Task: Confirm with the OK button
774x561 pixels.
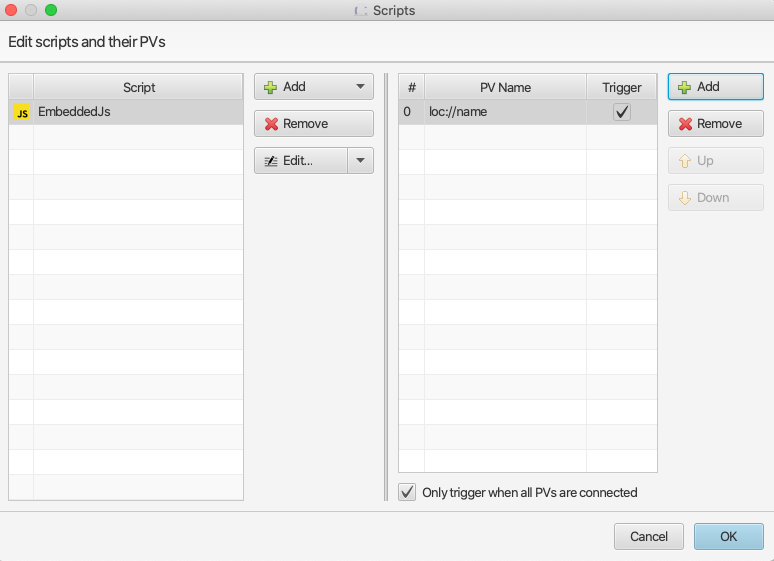Action: 728,536
